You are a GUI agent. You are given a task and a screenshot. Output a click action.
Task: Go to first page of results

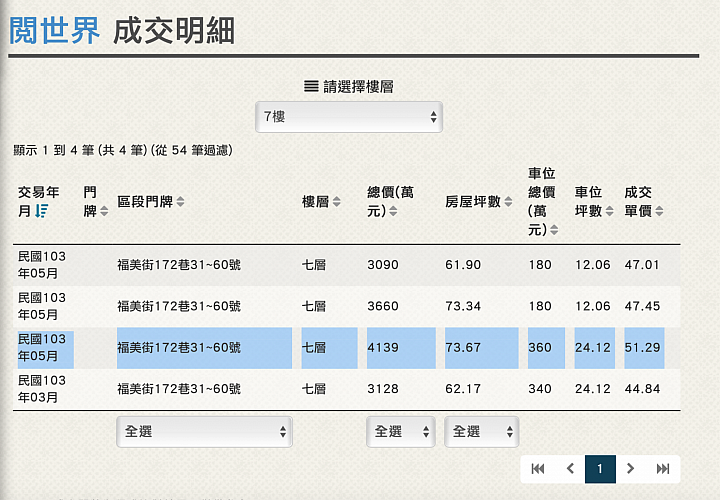pos(538,469)
